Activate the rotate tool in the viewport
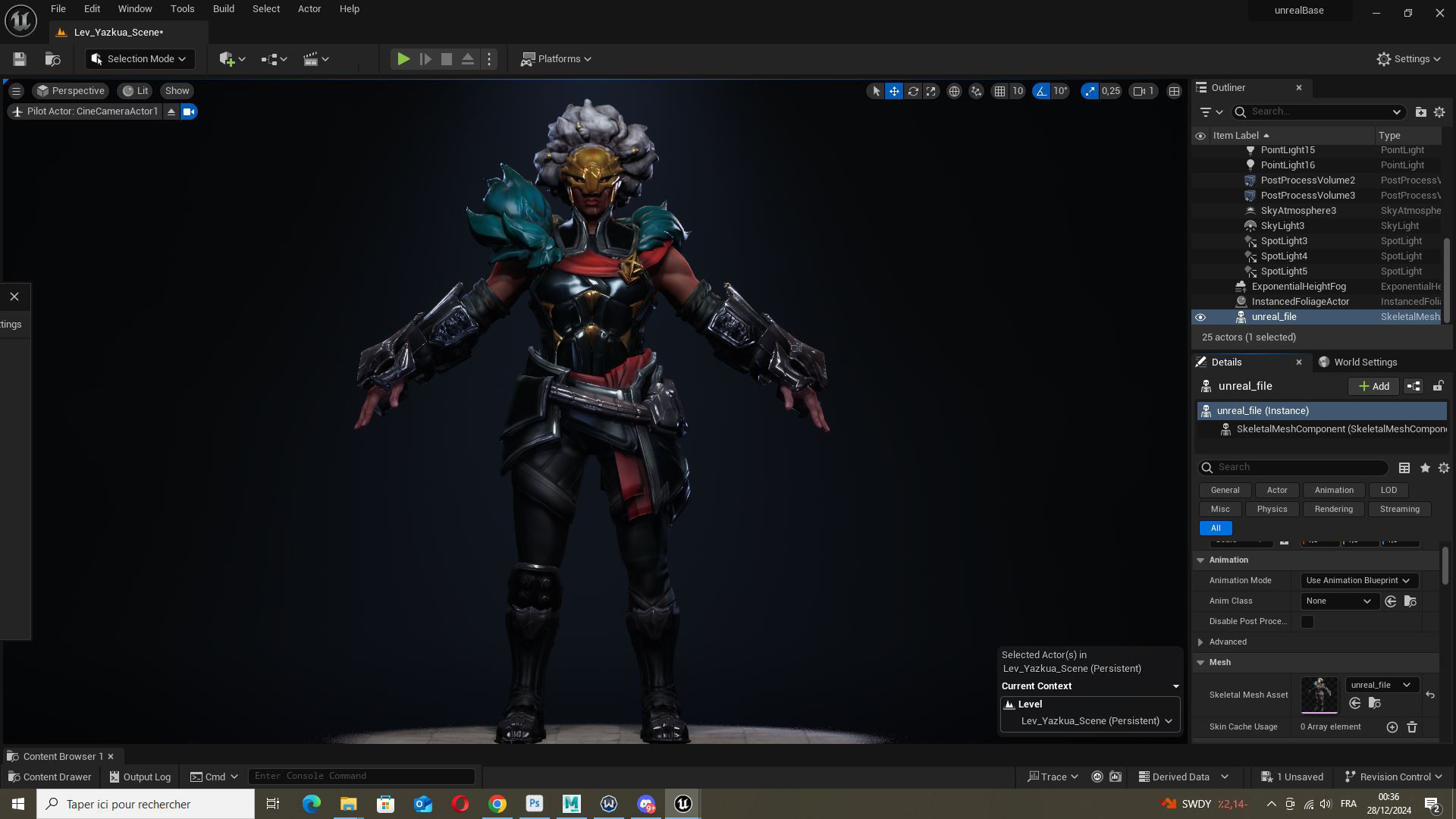 click(913, 91)
